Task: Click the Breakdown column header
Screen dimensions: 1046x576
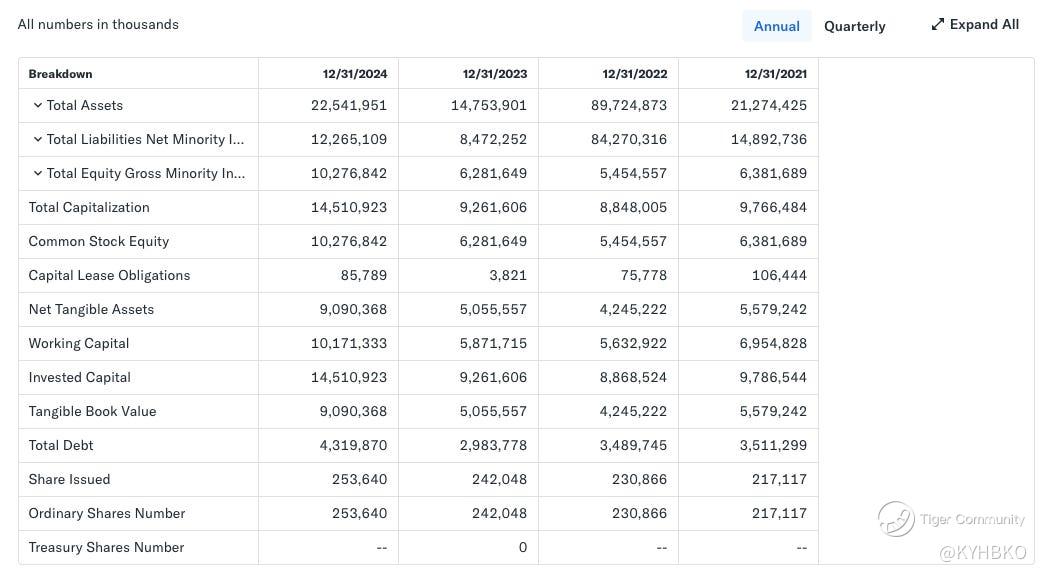Action: coord(60,74)
